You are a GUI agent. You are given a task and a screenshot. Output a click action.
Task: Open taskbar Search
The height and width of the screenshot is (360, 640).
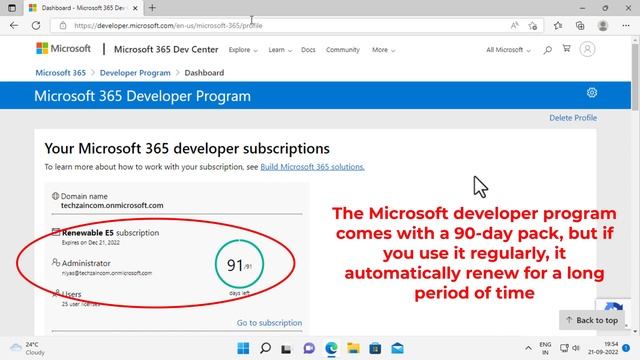point(265,348)
